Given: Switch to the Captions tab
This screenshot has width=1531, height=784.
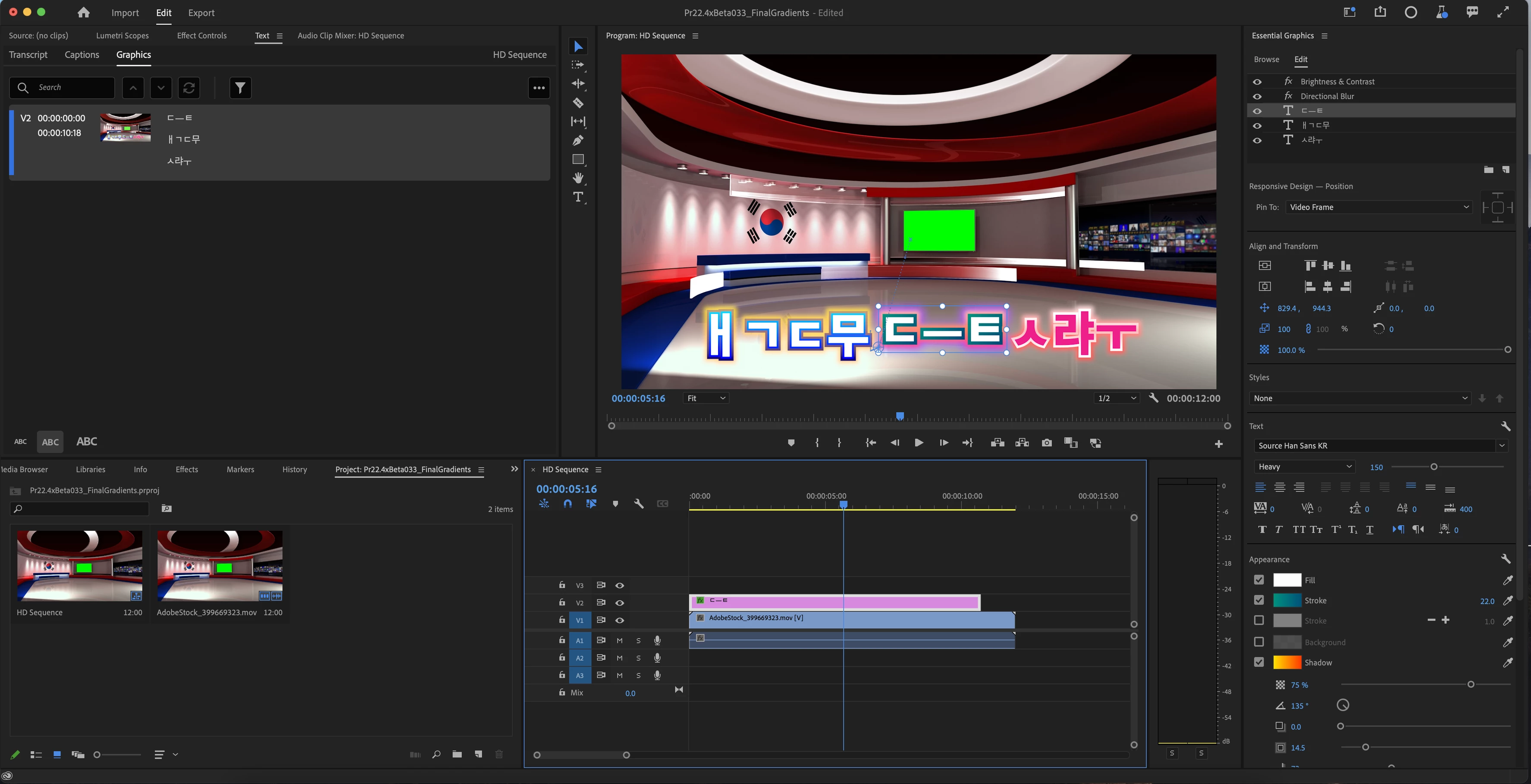Looking at the screenshot, I should pos(82,55).
